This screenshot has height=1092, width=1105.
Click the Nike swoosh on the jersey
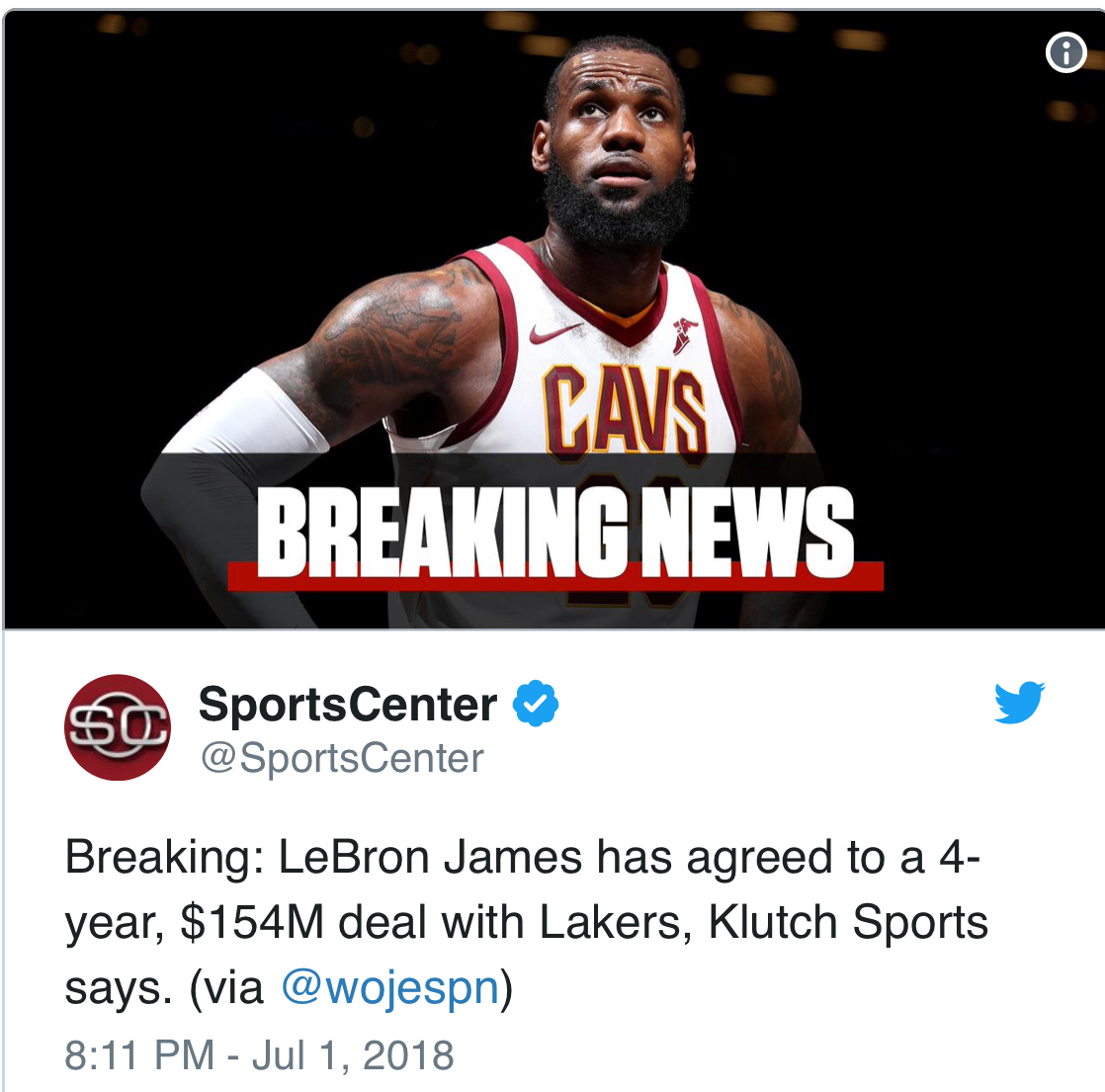(x=554, y=332)
